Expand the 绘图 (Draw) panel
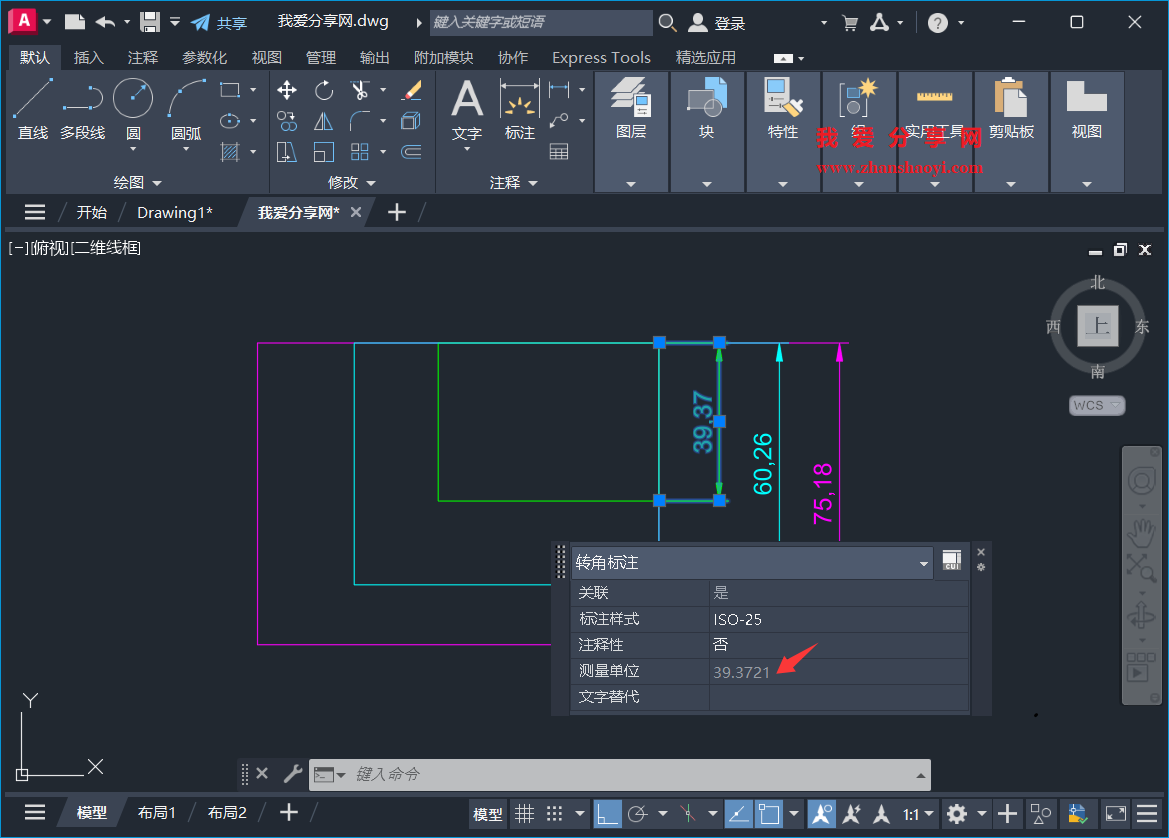 [138, 182]
